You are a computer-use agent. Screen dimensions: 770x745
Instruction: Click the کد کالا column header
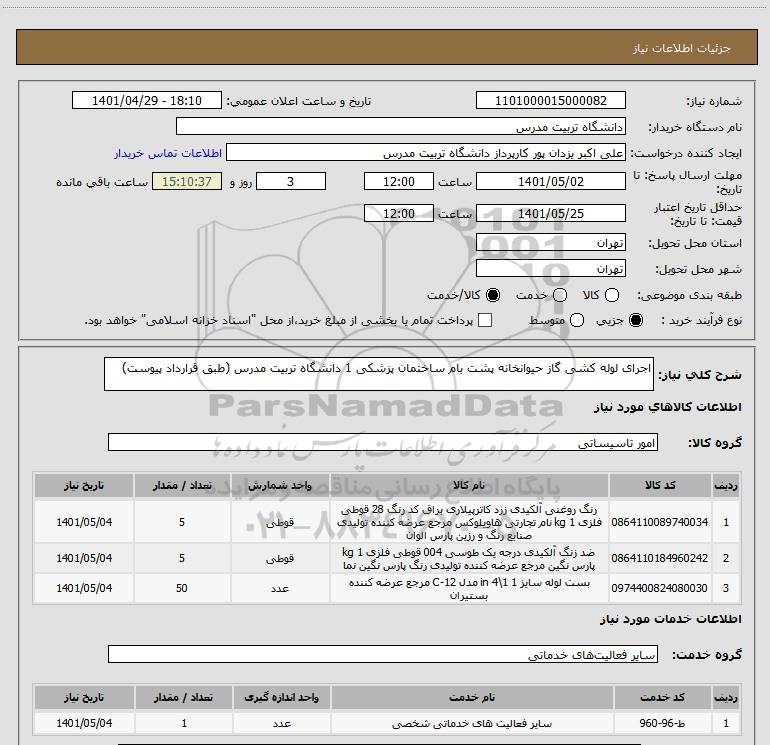tap(660, 485)
